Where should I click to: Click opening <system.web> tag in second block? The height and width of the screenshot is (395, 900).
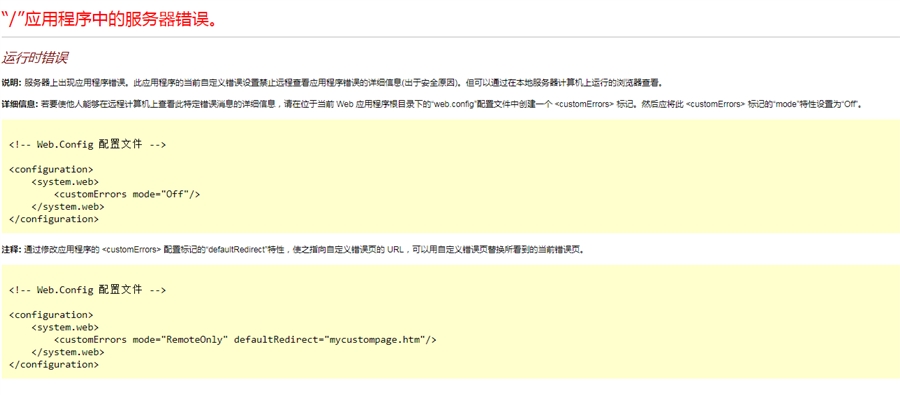pyautogui.click(x=65, y=327)
